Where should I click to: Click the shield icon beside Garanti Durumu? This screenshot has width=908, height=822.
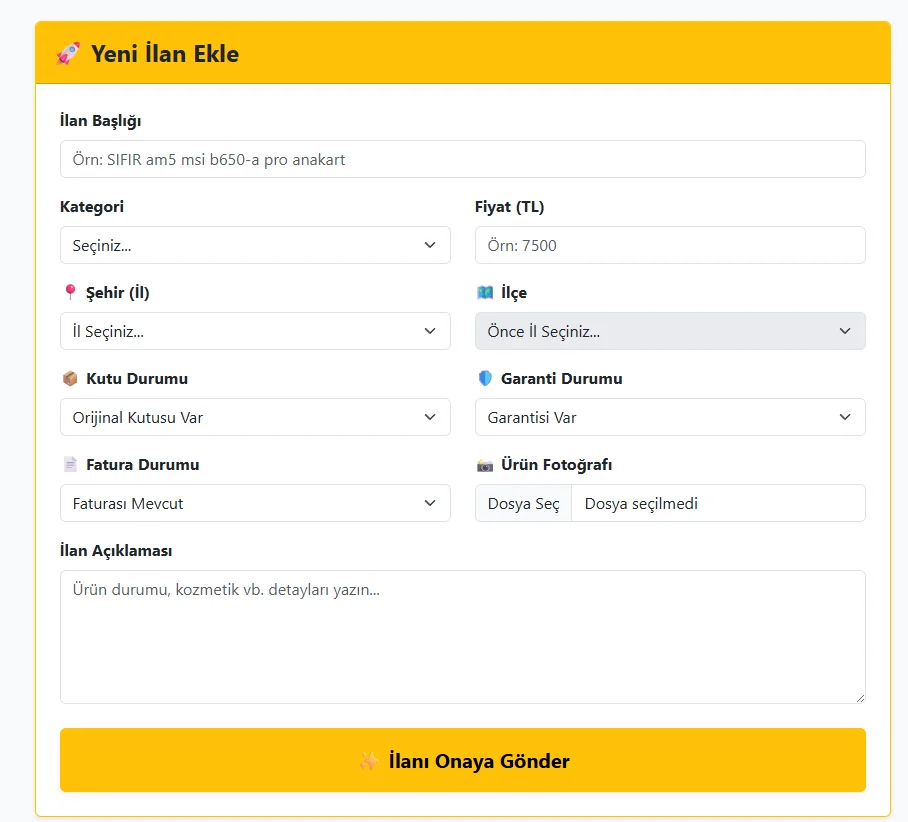click(485, 378)
